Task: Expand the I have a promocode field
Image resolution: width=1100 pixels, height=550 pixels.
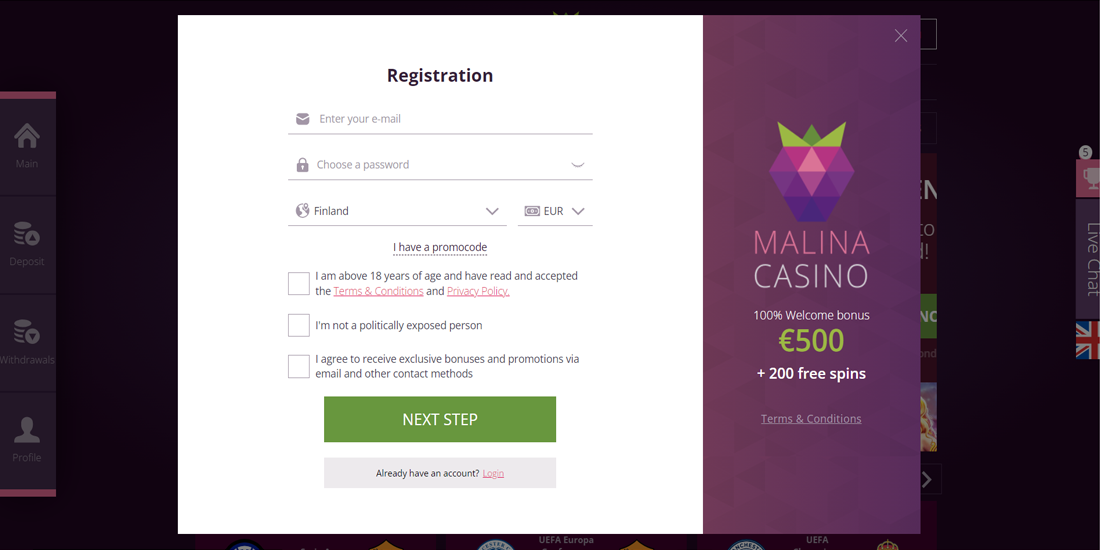Action: click(x=440, y=247)
